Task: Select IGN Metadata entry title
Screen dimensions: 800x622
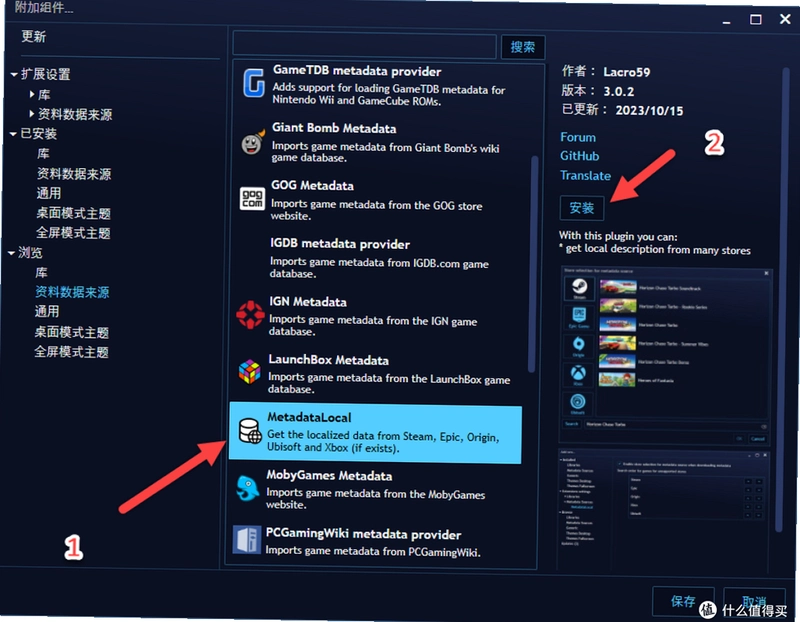Action: tap(308, 302)
